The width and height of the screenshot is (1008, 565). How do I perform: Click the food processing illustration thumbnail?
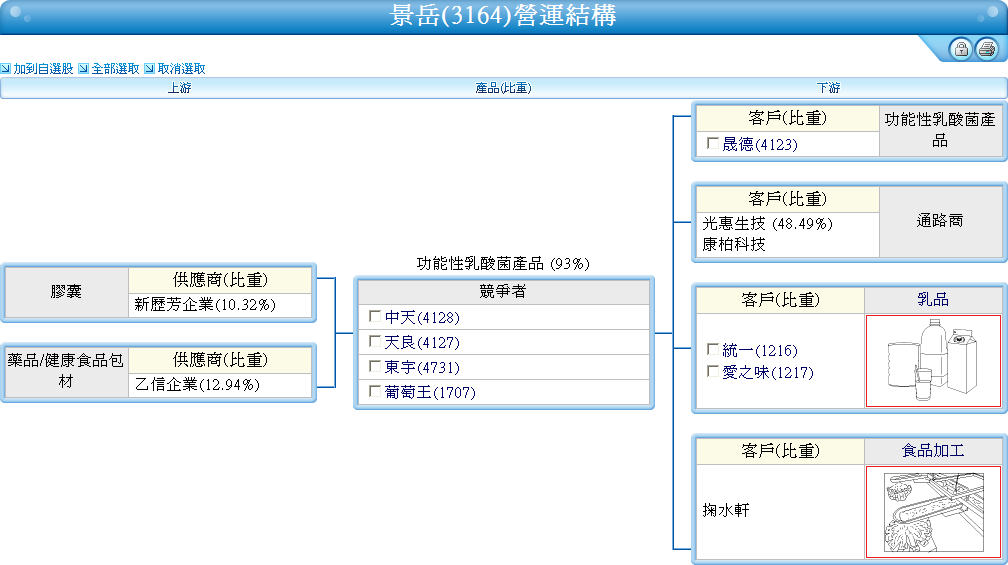[933, 512]
